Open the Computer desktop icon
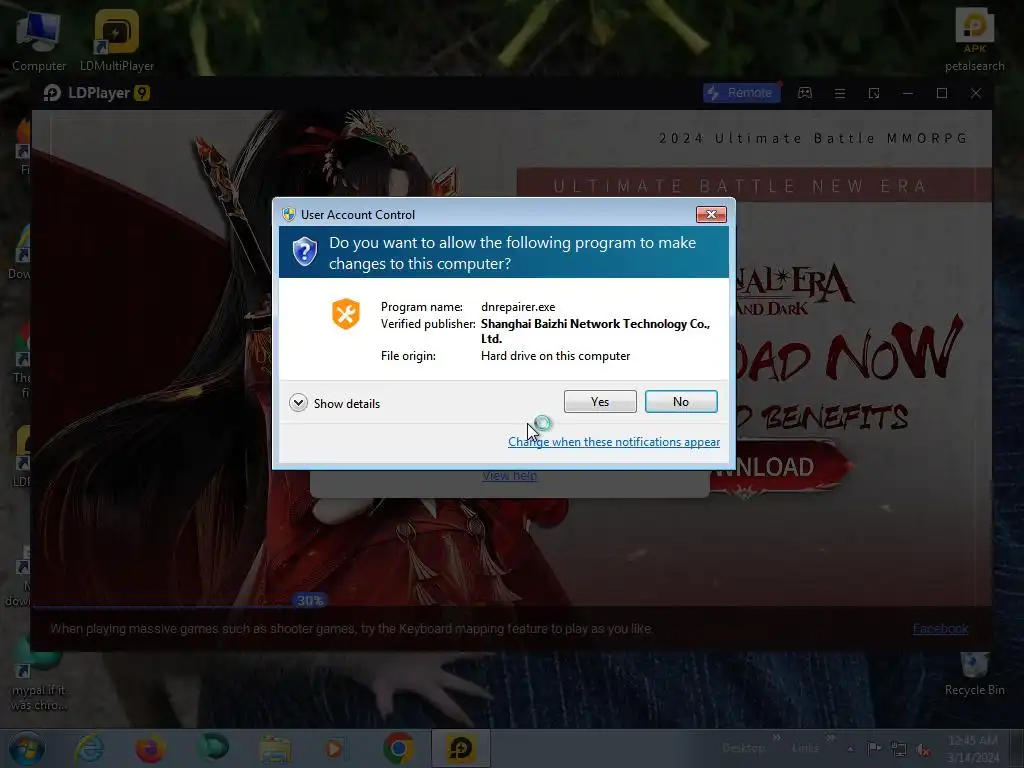The height and width of the screenshot is (768, 1024). (39, 40)
